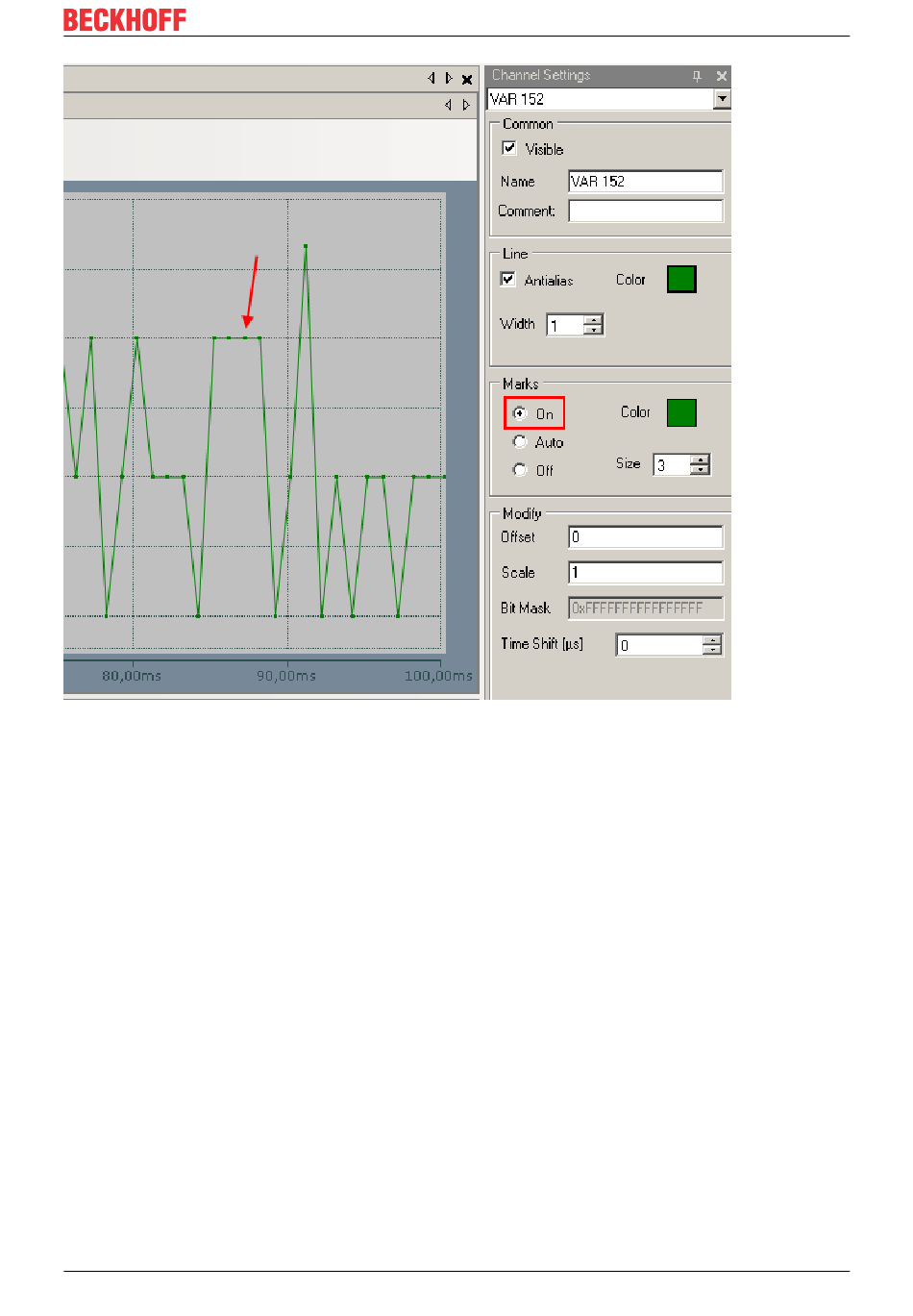
Task: Click the Offset input field
Action: pyautogui.click(x=645, y=536)
